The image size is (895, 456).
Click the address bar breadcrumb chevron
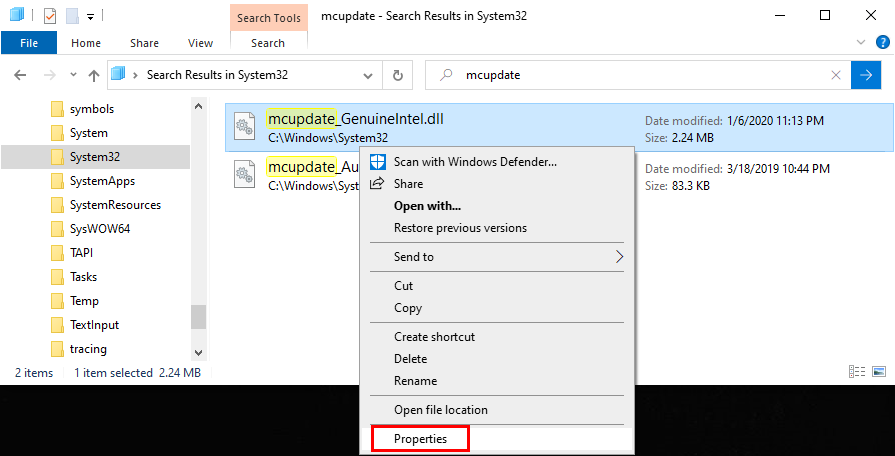click(136, 75)
